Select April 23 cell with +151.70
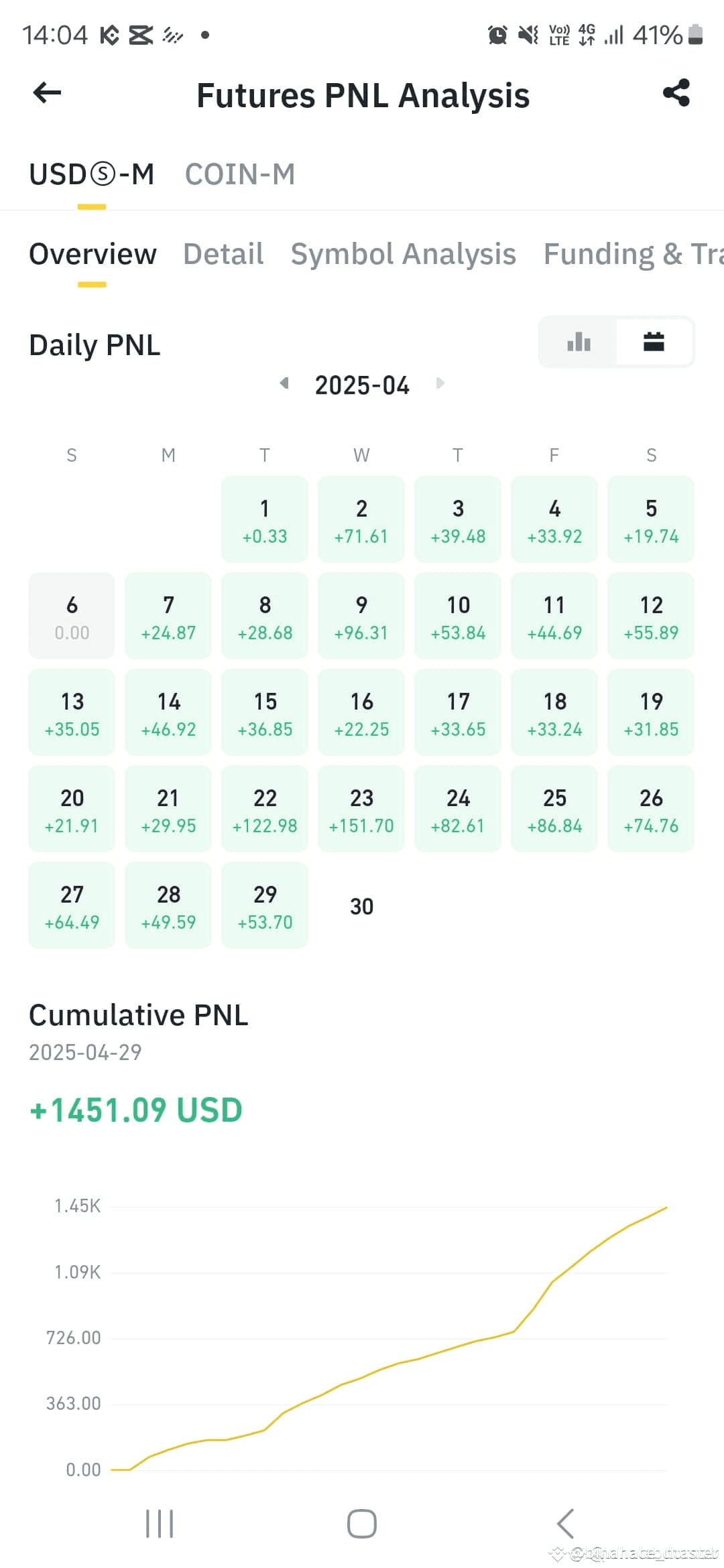Screen dimensions: 724x1568 click(x=361, y=809)
